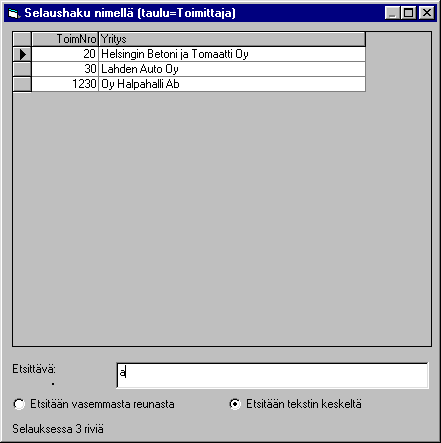Click status text 'Selauksessa 3 riviä'
441x443 pixels.
pyautogui.click(x=58, y=429)
